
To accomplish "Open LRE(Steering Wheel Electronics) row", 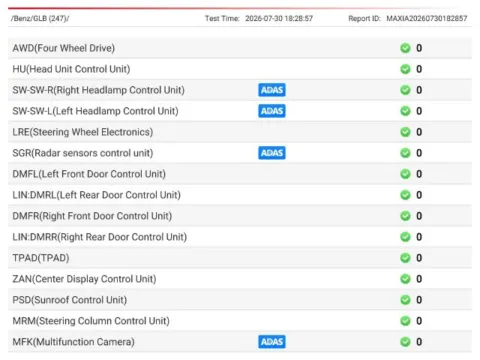I will 240,132.
